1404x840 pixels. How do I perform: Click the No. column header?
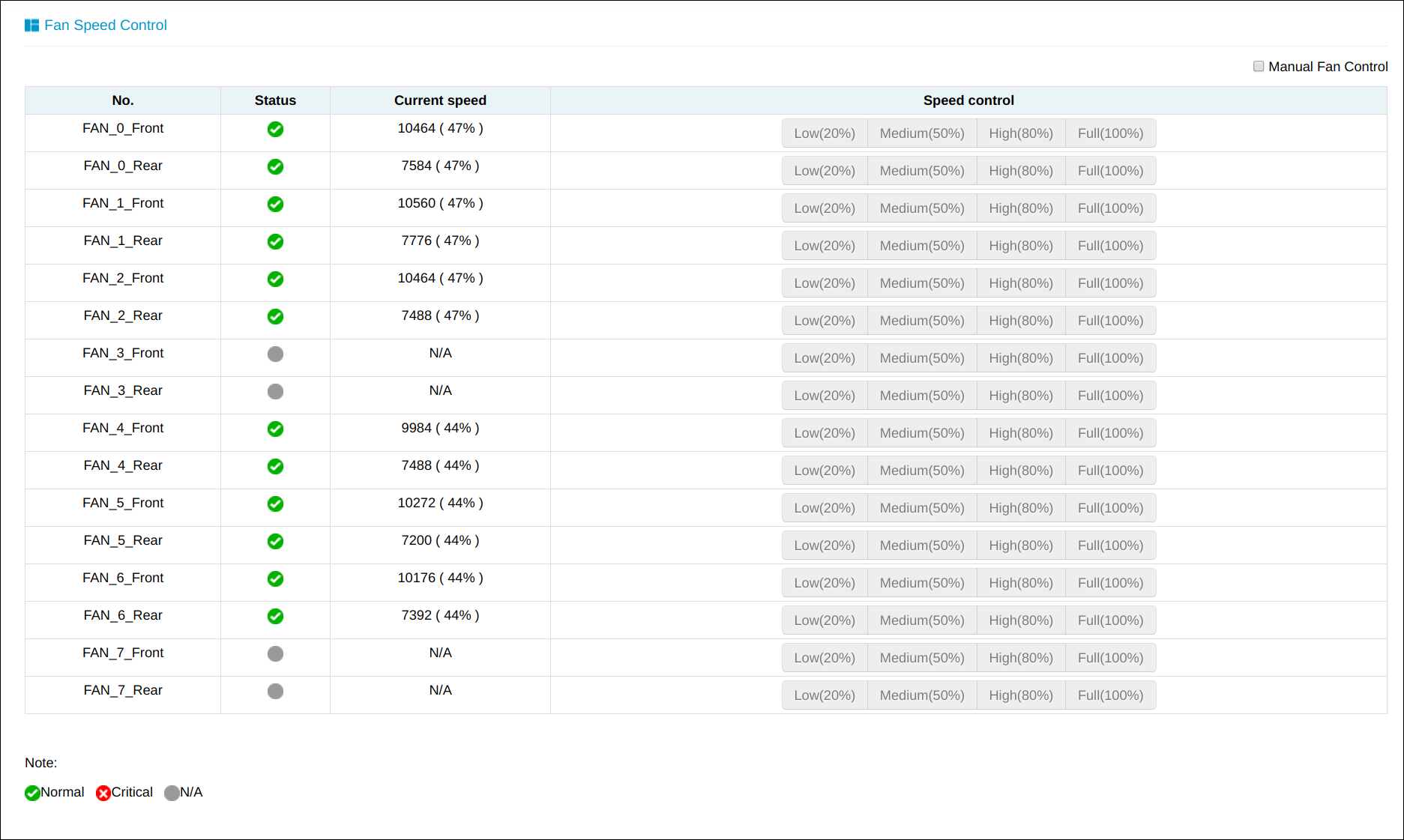(123, 100)
